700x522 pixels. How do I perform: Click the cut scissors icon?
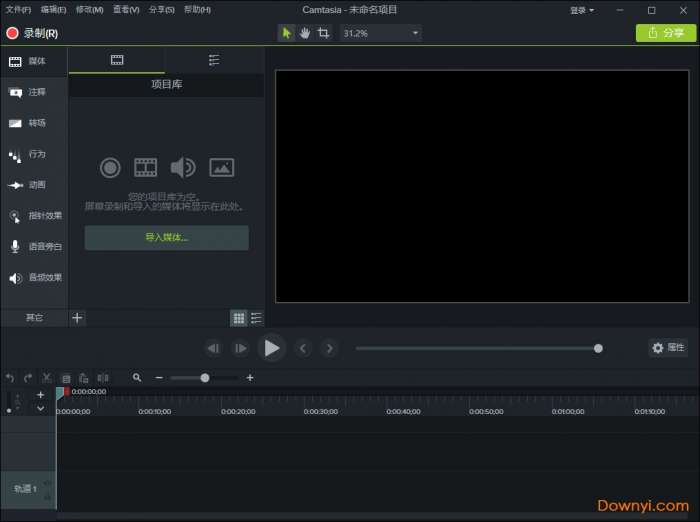click(47, 378)
